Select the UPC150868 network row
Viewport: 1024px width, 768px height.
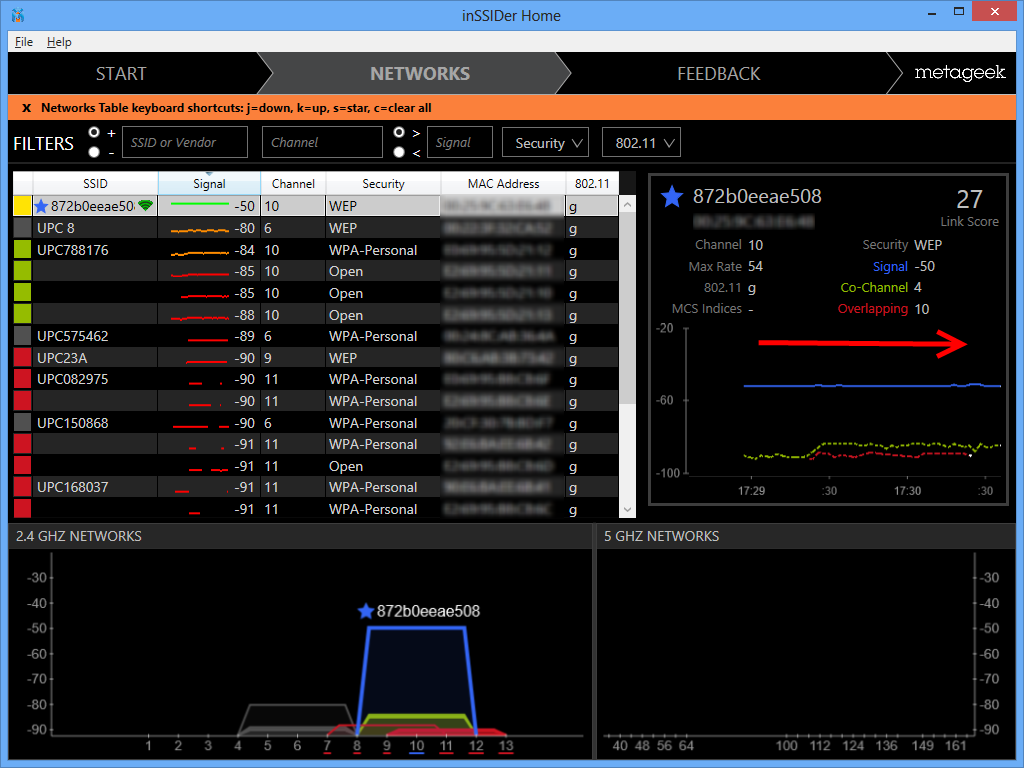pyautogui.click(x=316, y=423)
